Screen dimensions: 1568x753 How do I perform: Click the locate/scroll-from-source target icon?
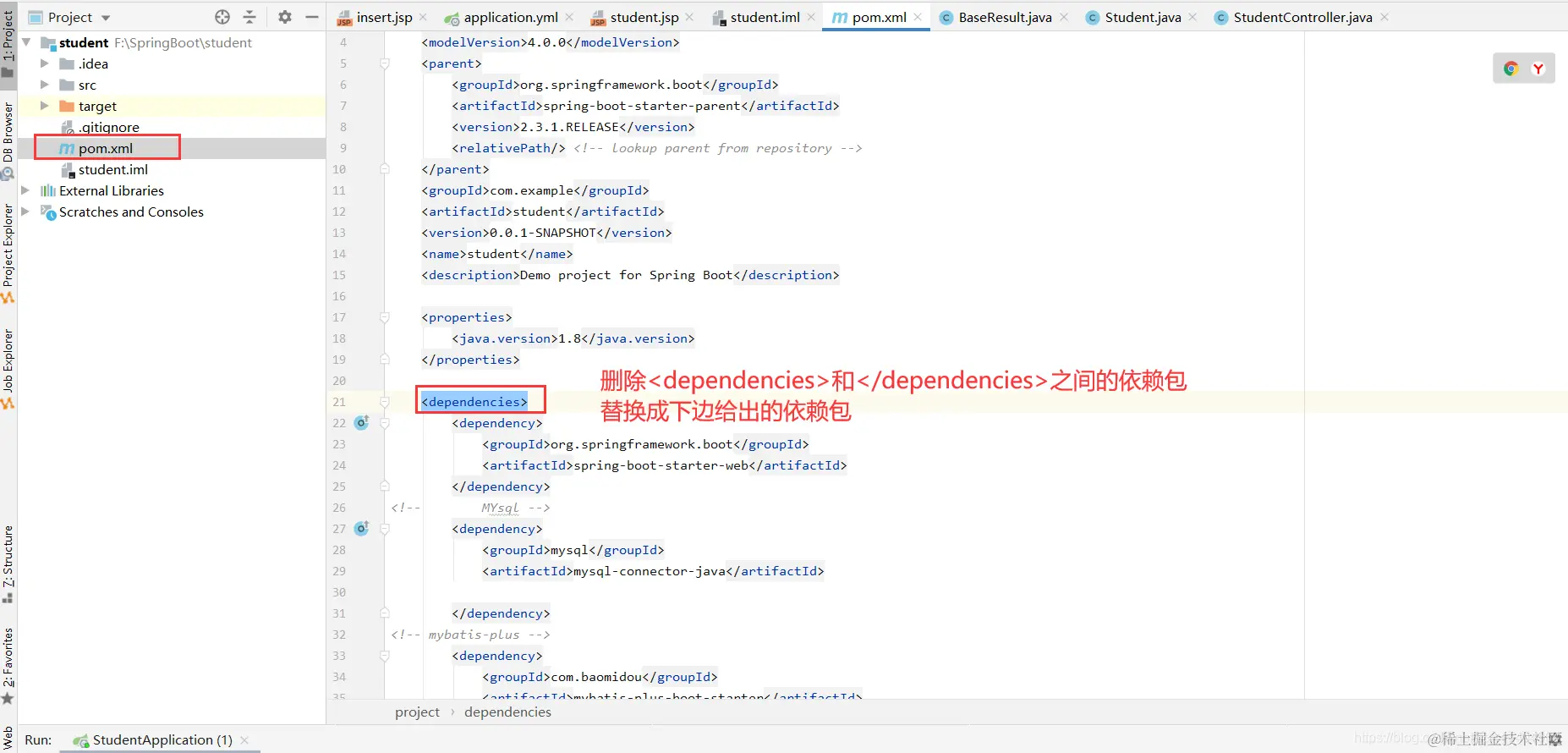point(222,17)
